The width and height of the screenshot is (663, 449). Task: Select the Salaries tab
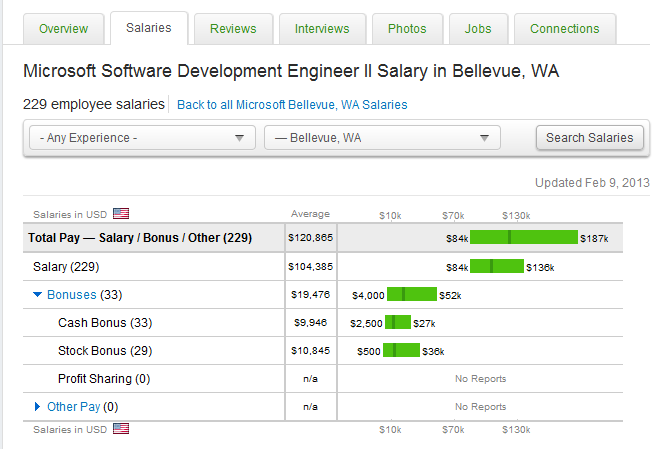tap(149, 28)
